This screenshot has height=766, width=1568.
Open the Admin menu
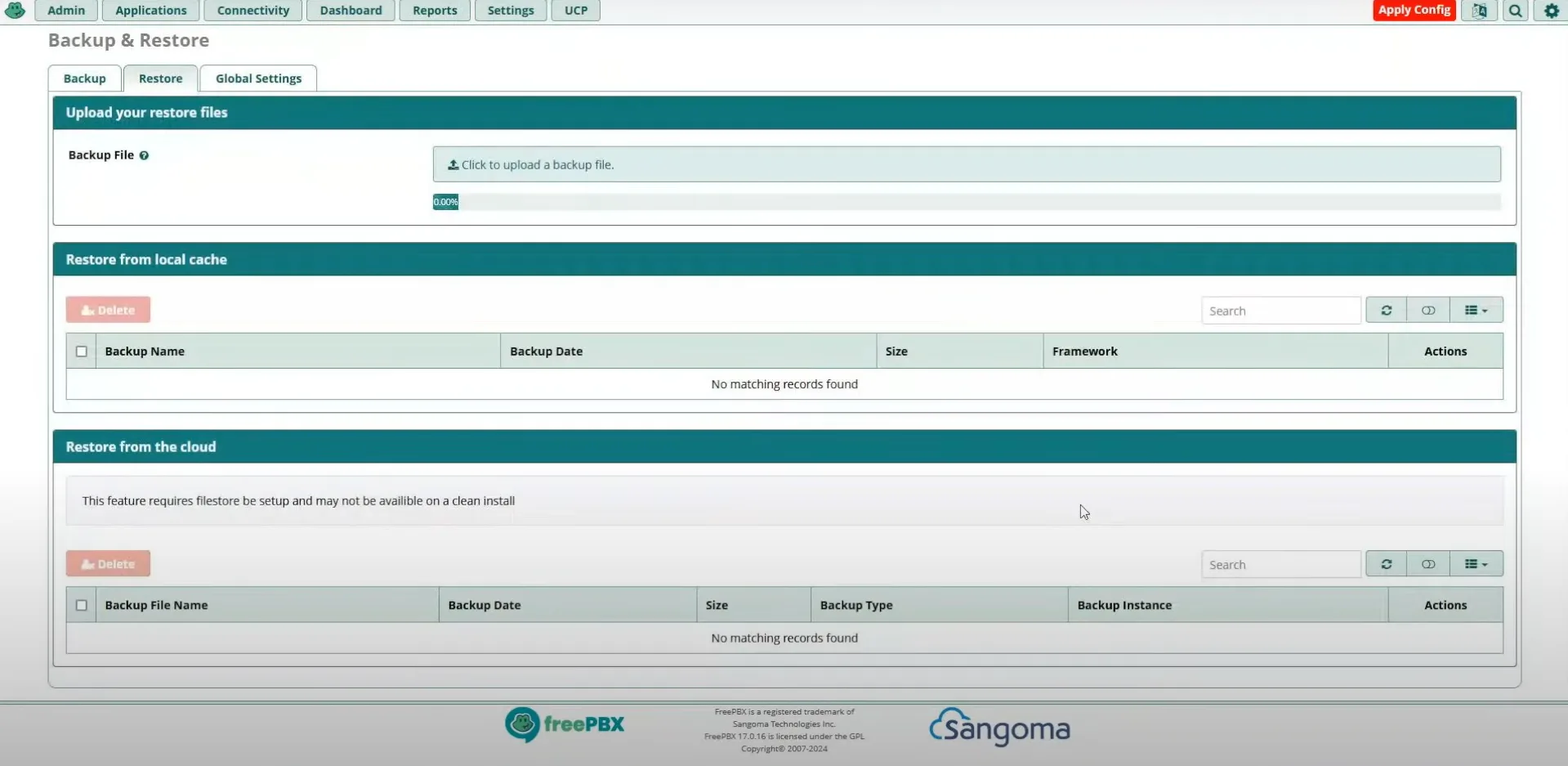tap(65, 11)
